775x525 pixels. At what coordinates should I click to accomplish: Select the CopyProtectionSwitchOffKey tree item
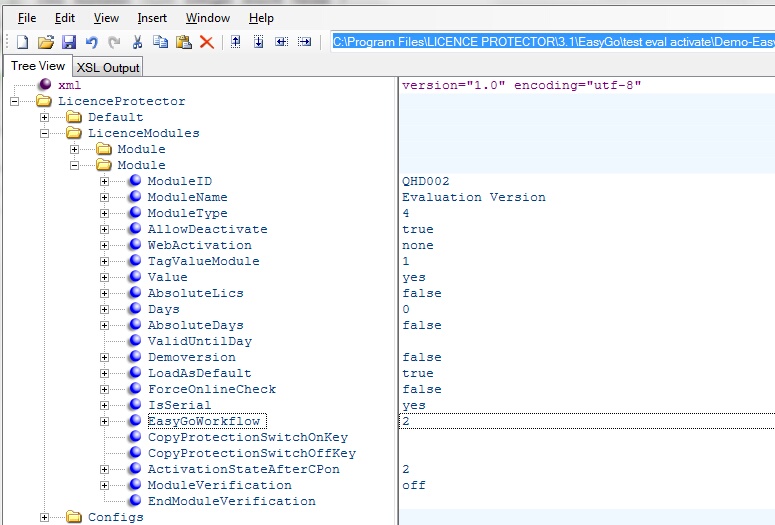[252, 453]
